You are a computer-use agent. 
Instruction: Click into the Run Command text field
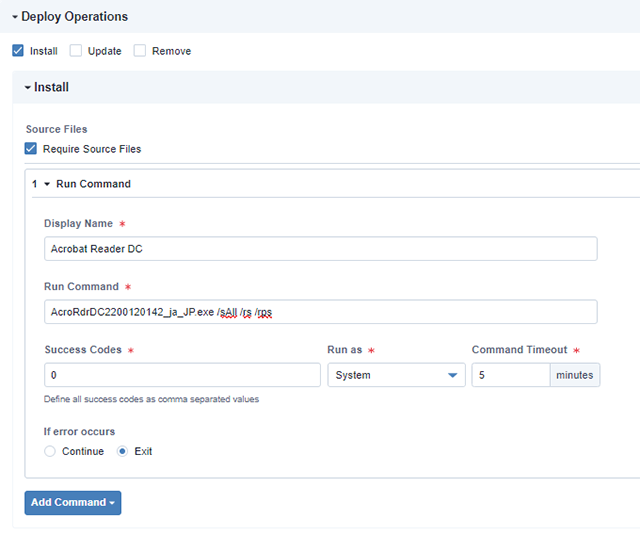(320, 312)
